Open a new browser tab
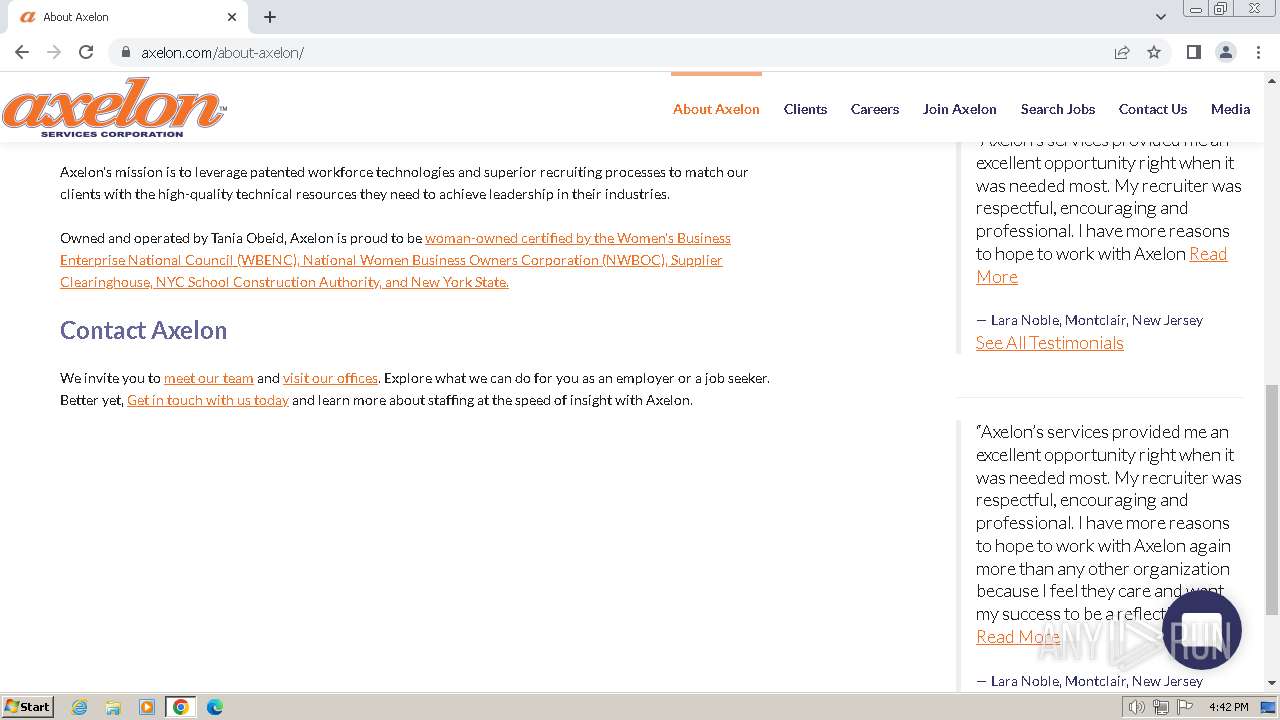 pos(270,17)
